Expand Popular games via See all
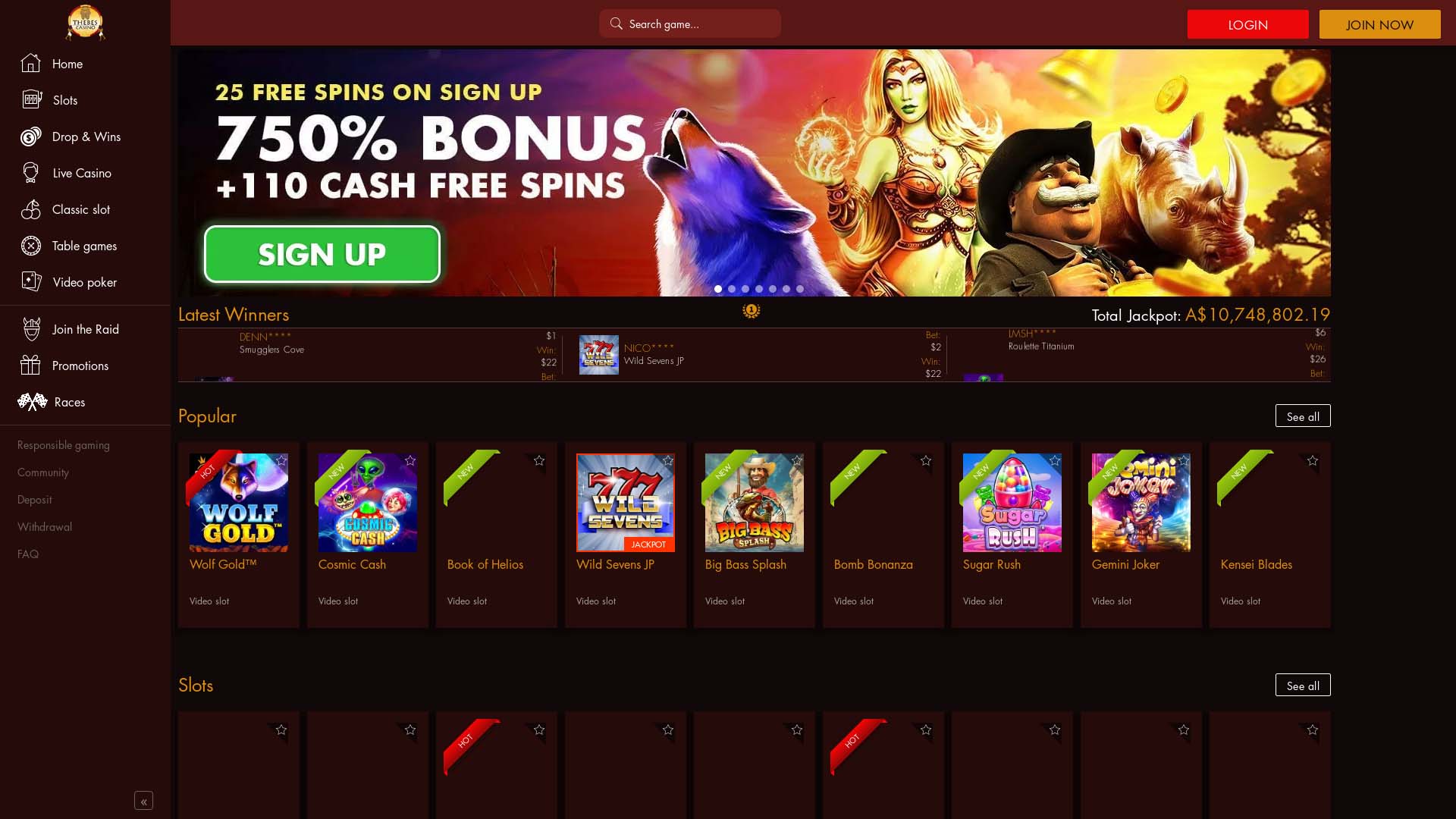The width and height of the screenshot is (1456, 819). pyautogui.click(x=1303, y=416)
